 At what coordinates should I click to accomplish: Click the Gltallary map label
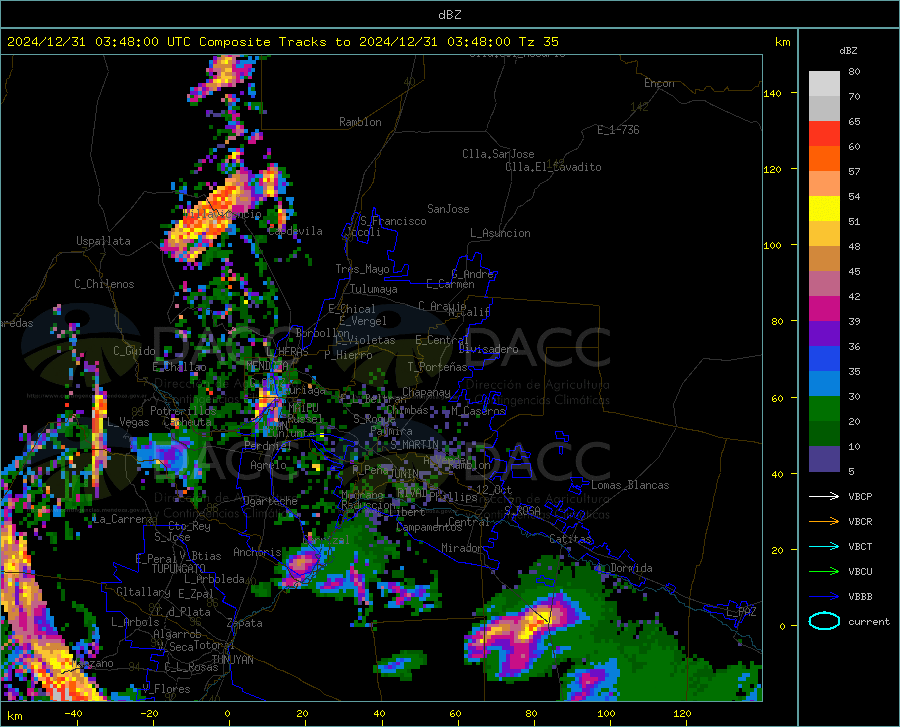(x=143, y=592)
